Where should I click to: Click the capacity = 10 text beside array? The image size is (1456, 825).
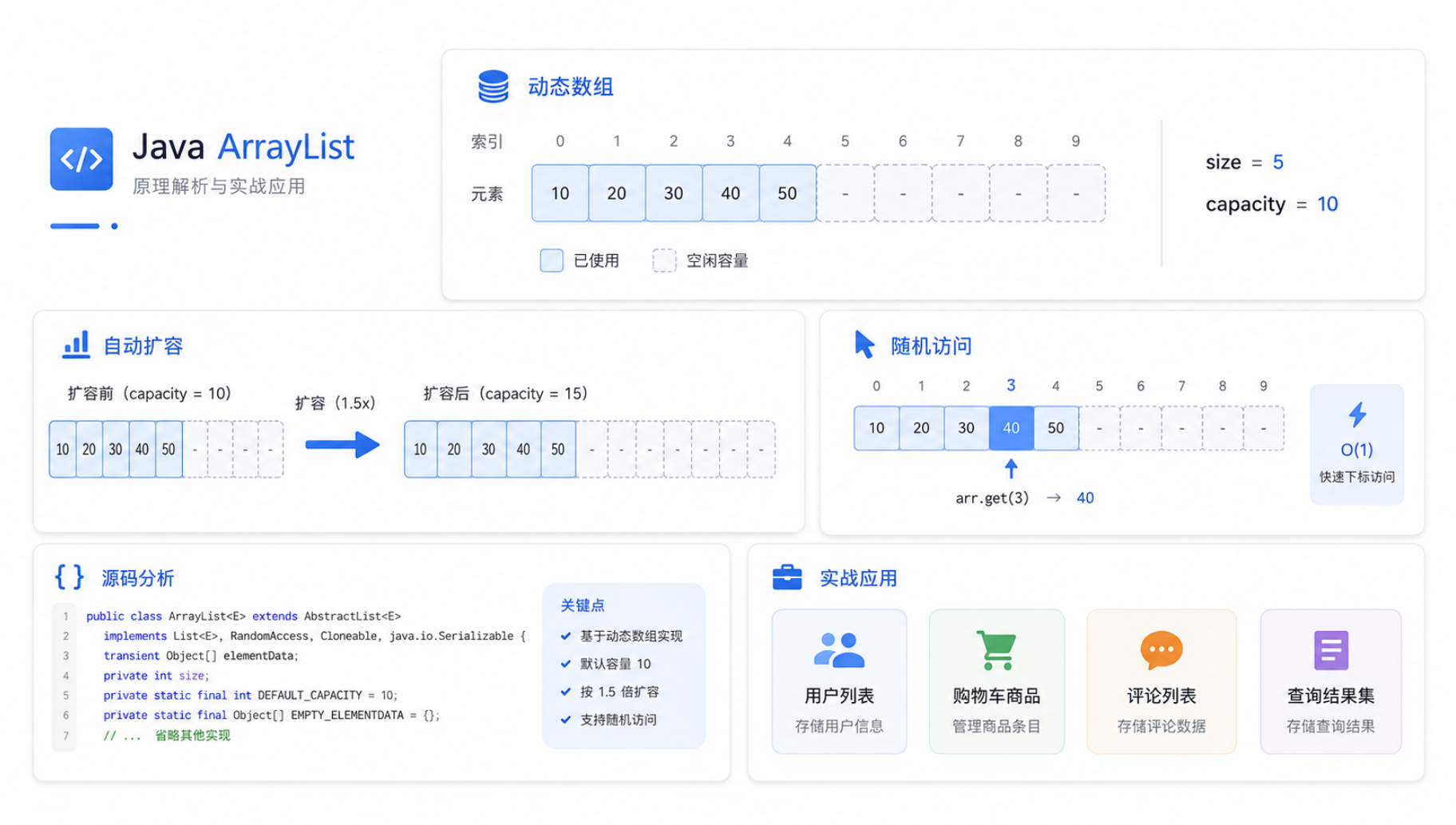click(x=1272, y=204)
